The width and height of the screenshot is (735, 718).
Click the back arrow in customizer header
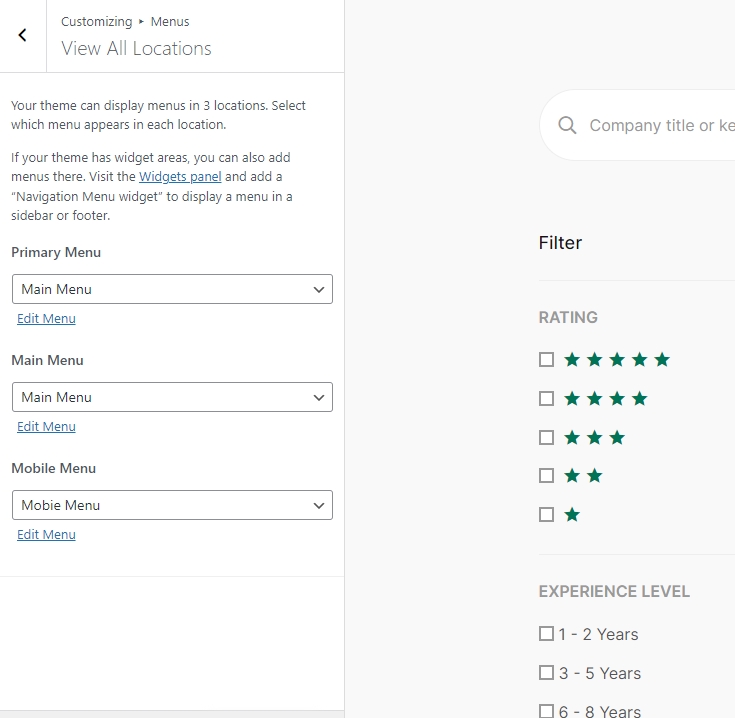[x=22, y=35]
